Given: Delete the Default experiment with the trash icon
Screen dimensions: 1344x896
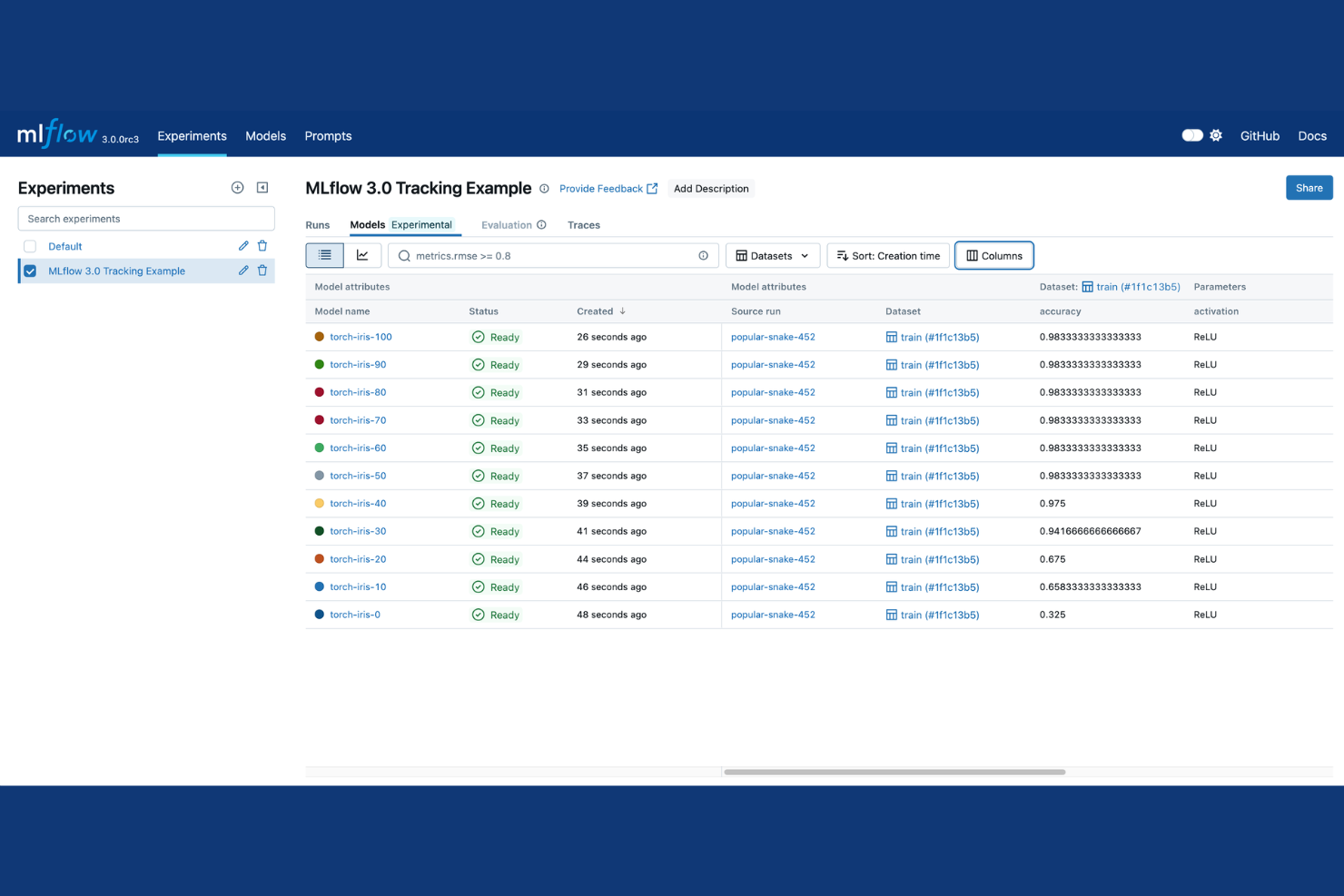Looking at the screenshot, I should [x=262, y=246].
